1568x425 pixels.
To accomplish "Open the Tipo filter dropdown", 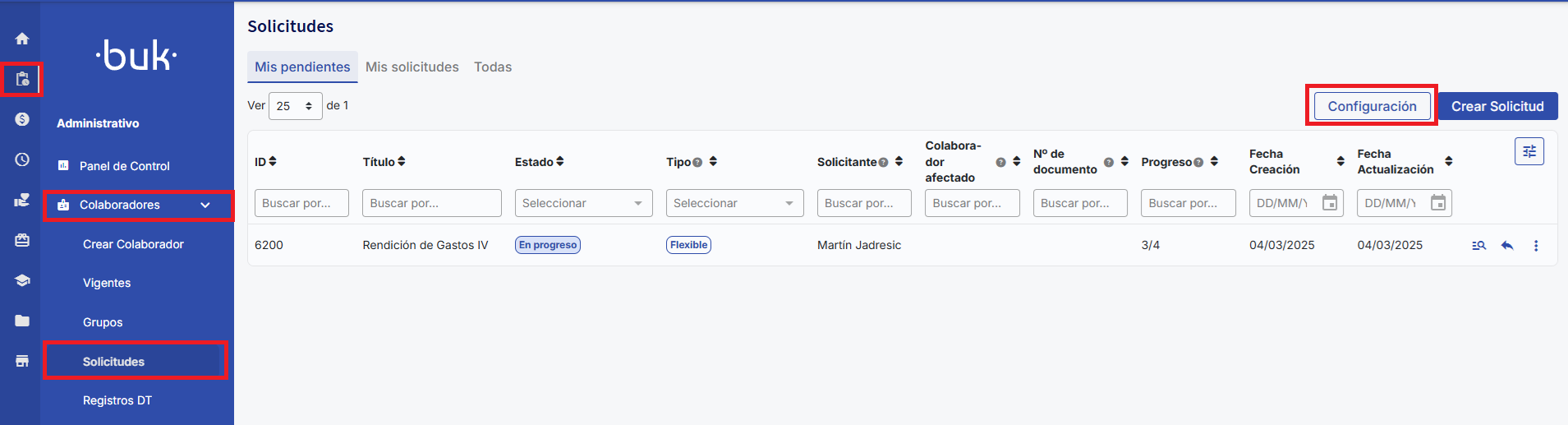I will (x=734, y=203).
